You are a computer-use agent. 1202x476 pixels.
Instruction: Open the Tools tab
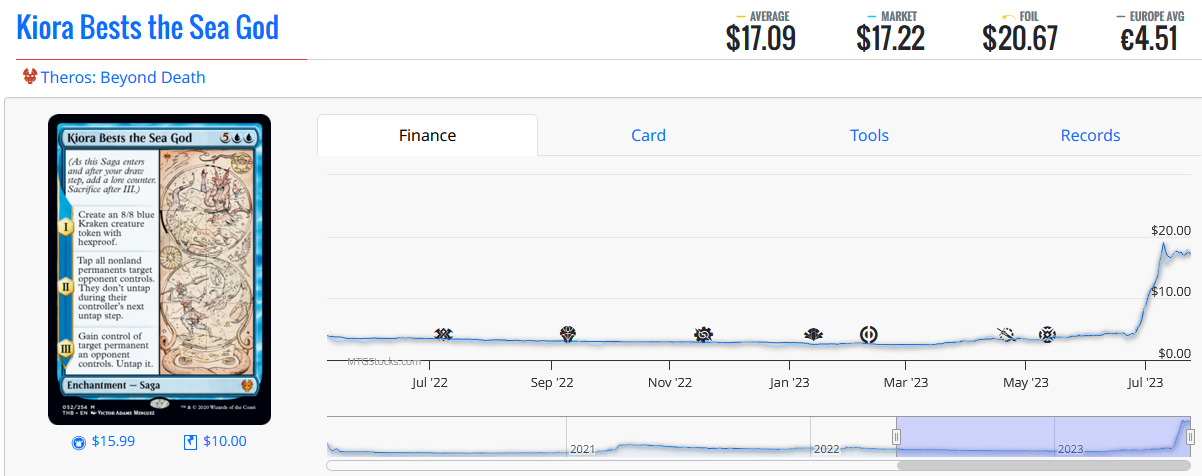(x=869, y=135)
